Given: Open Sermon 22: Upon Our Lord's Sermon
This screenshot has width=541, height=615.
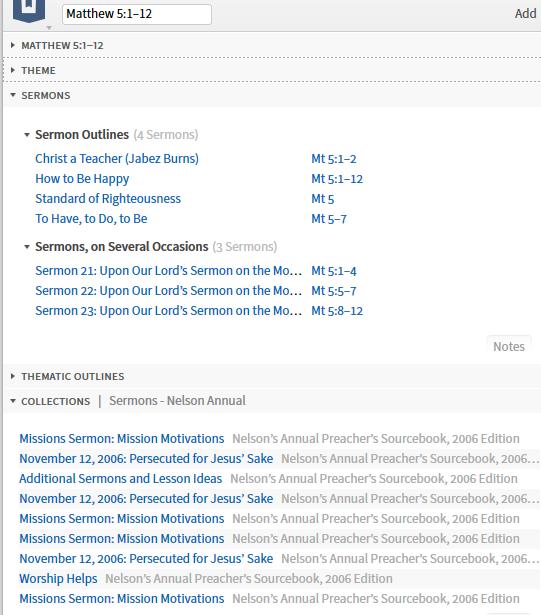Looking at the screenshot, I should click(168, 291).
